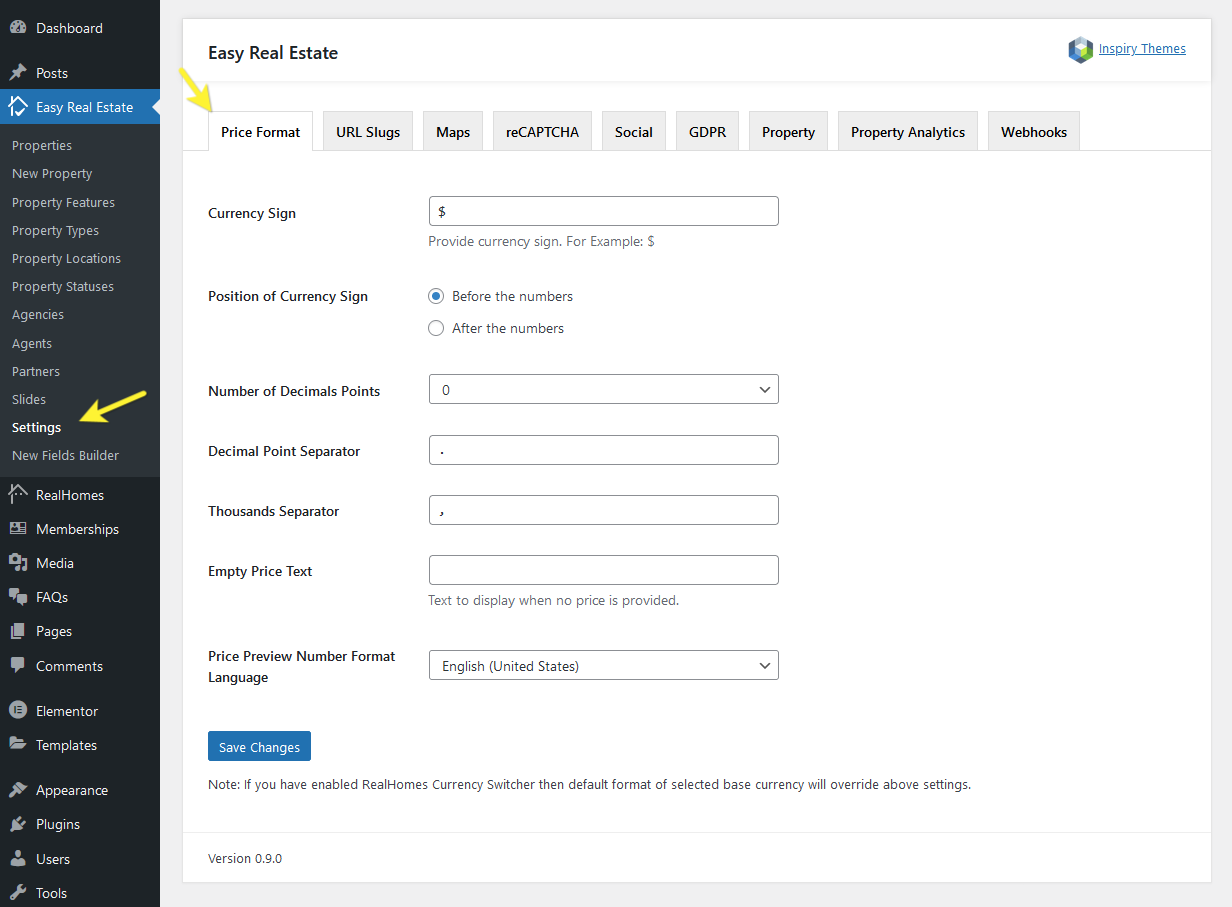Click the Inspiry Themes hexagon logo

tap(1080, 50)
